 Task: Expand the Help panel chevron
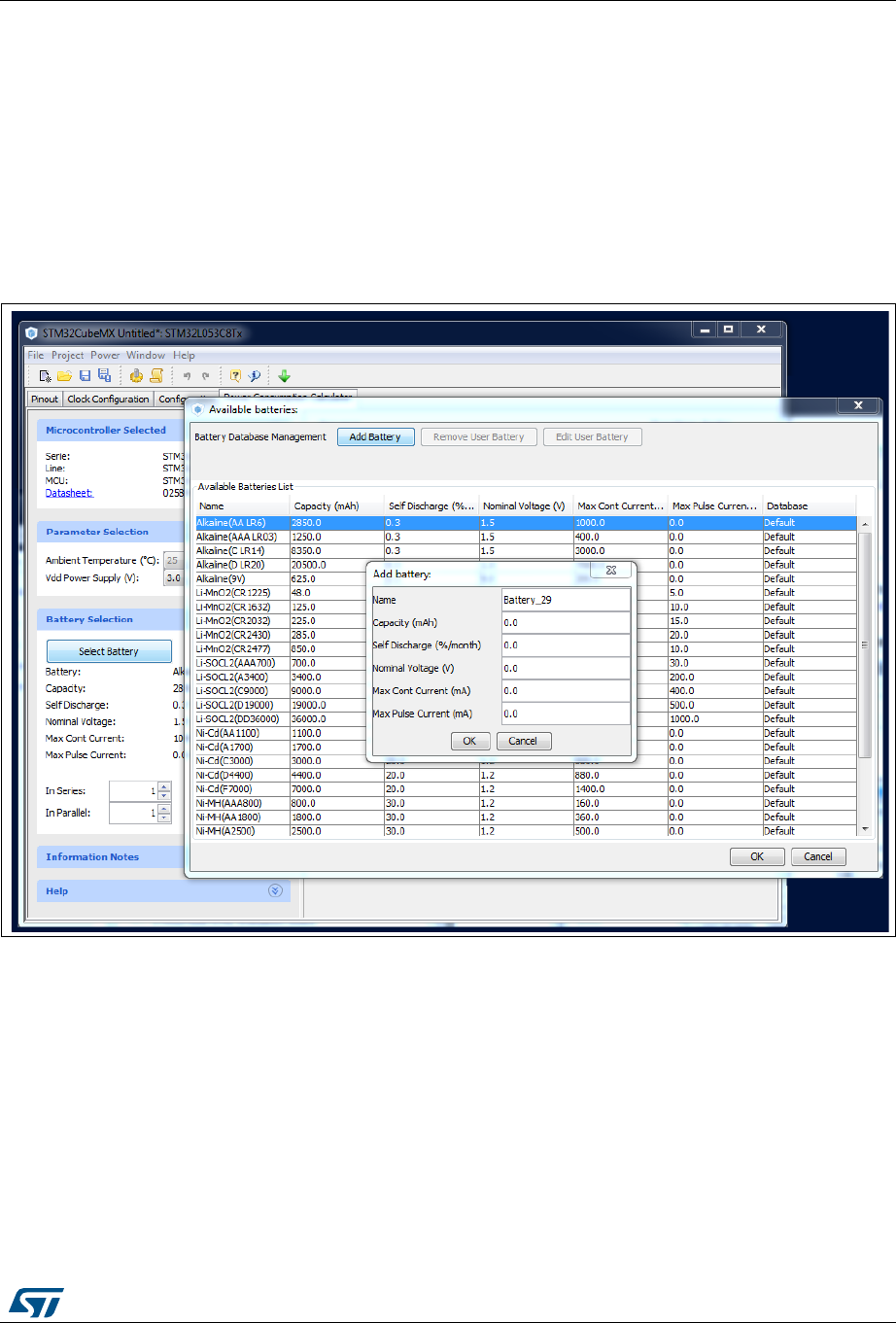pyautogui.click(x=275, y=890)
